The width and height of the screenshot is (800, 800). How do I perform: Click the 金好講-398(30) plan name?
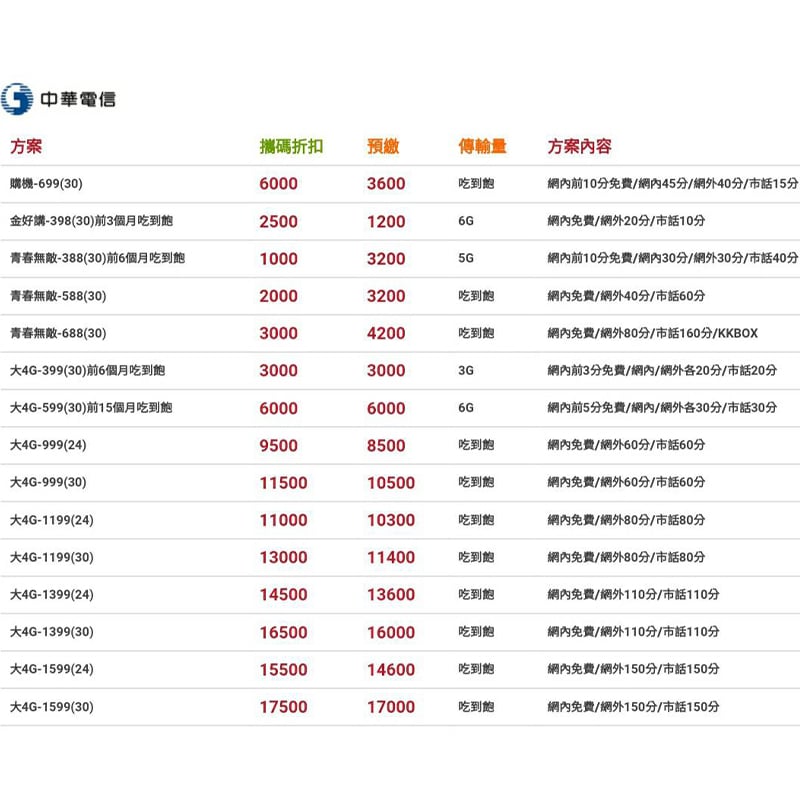[x=91, y=221]
